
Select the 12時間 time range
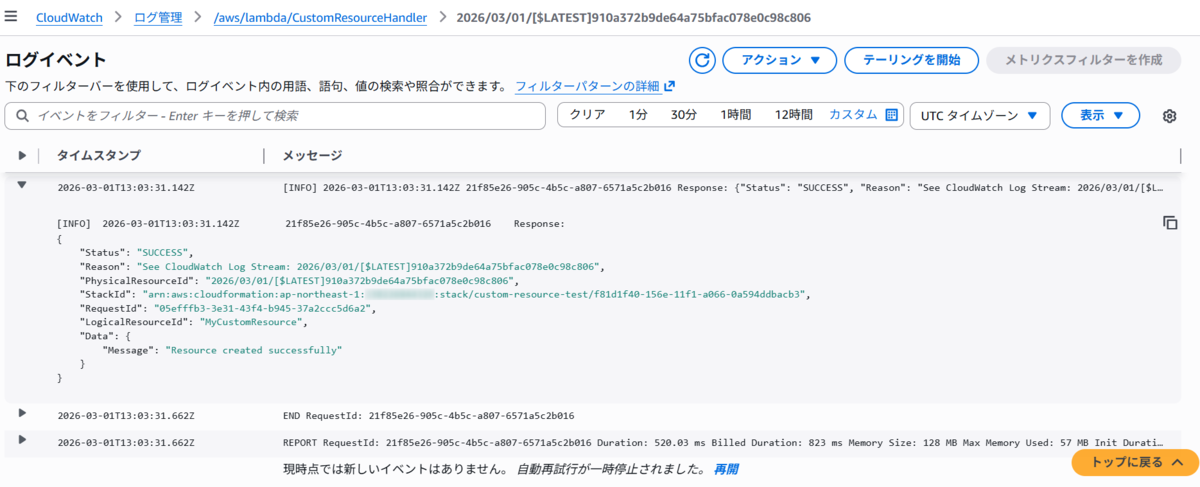click(x=793, y=115)
